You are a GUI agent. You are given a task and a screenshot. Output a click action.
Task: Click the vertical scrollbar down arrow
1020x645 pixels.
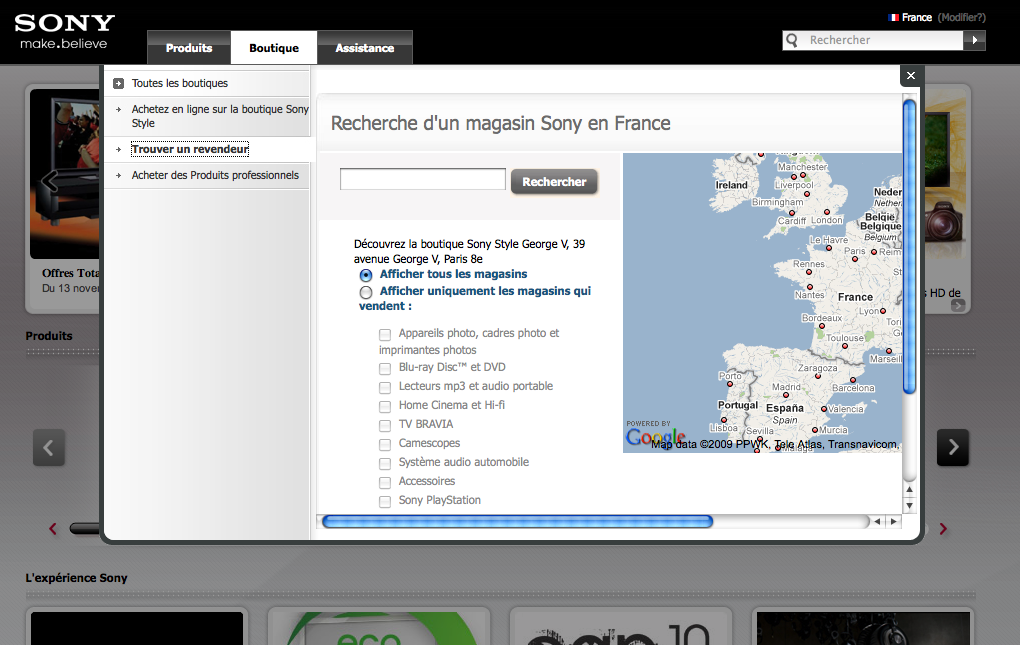(909, 505)
